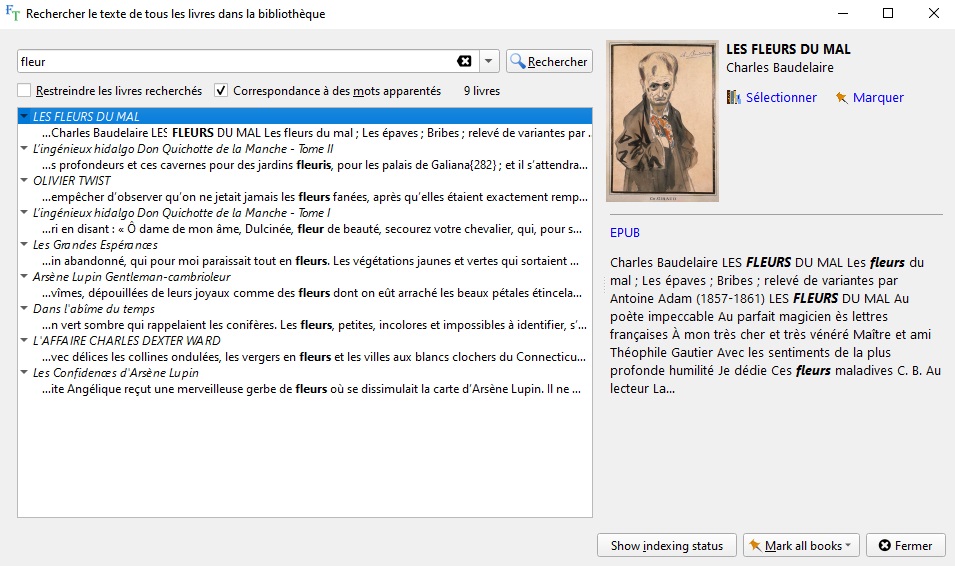Click the Charles Baudelaire author name
The width and height of the screenshot is (955, 566).
coord(780,68)
